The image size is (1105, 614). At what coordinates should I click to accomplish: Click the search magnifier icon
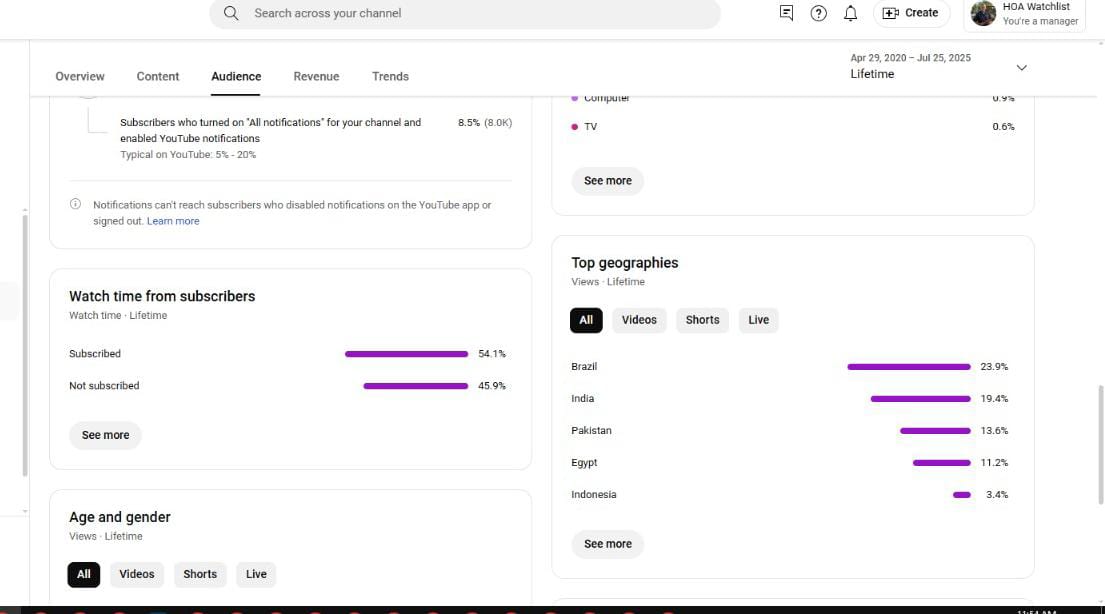pyautogui.click(x=231, y=13)
